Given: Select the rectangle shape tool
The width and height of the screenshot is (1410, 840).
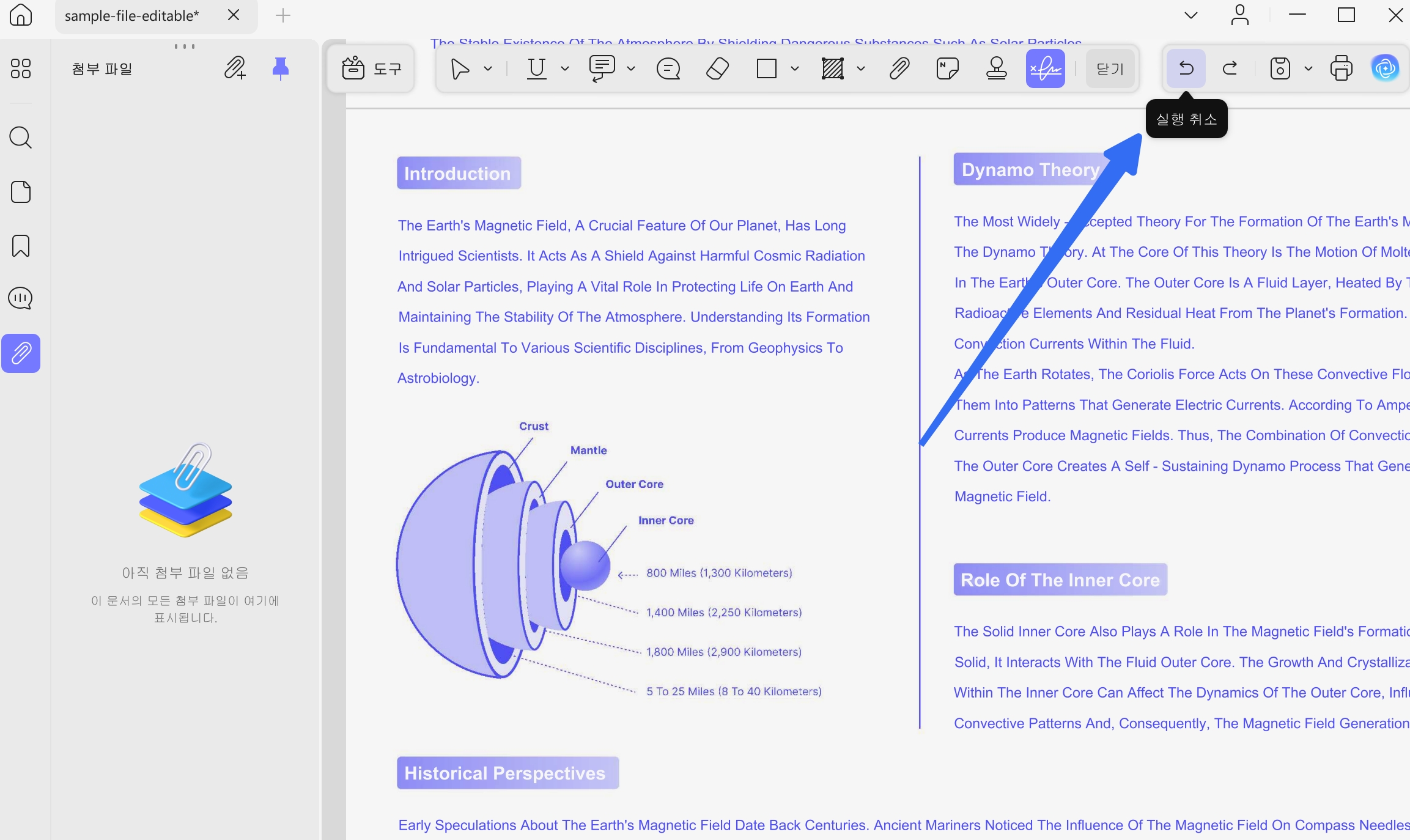Looking at the screenshot, I should (x=766, y=68).
